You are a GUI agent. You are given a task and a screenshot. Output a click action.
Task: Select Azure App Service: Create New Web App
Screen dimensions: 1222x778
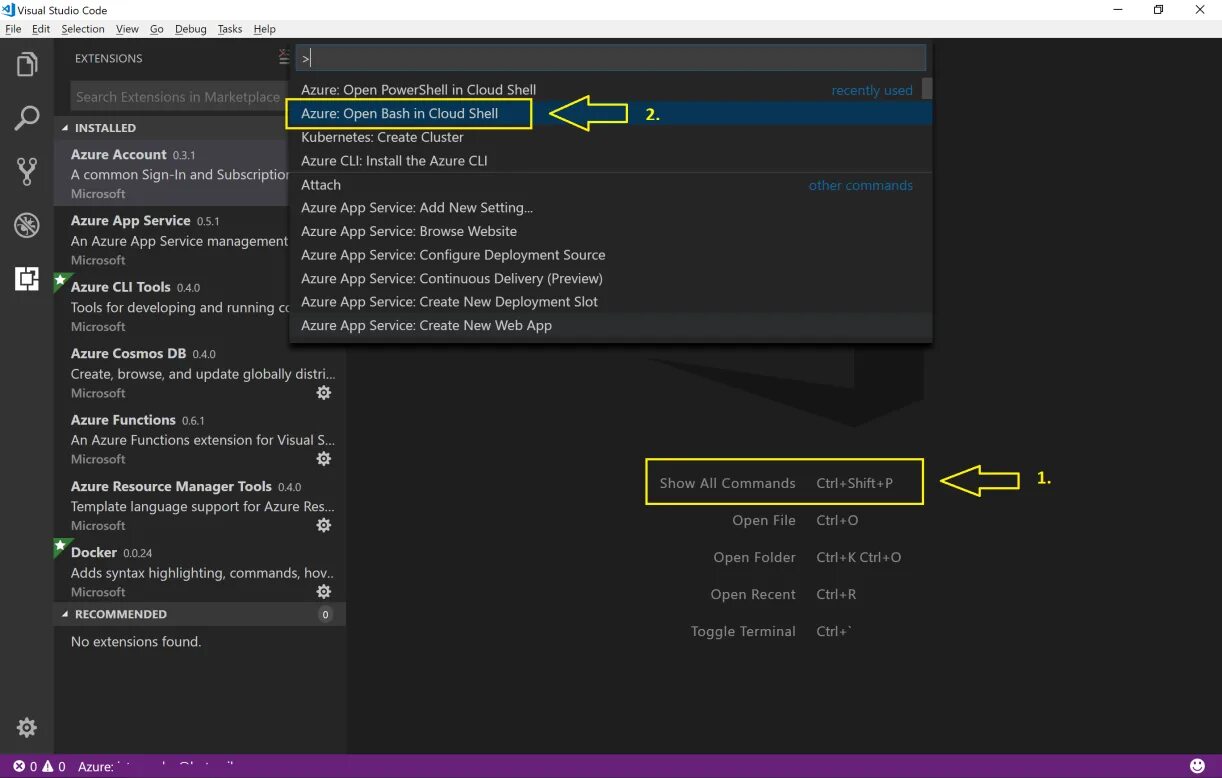(x=611, y=325)
